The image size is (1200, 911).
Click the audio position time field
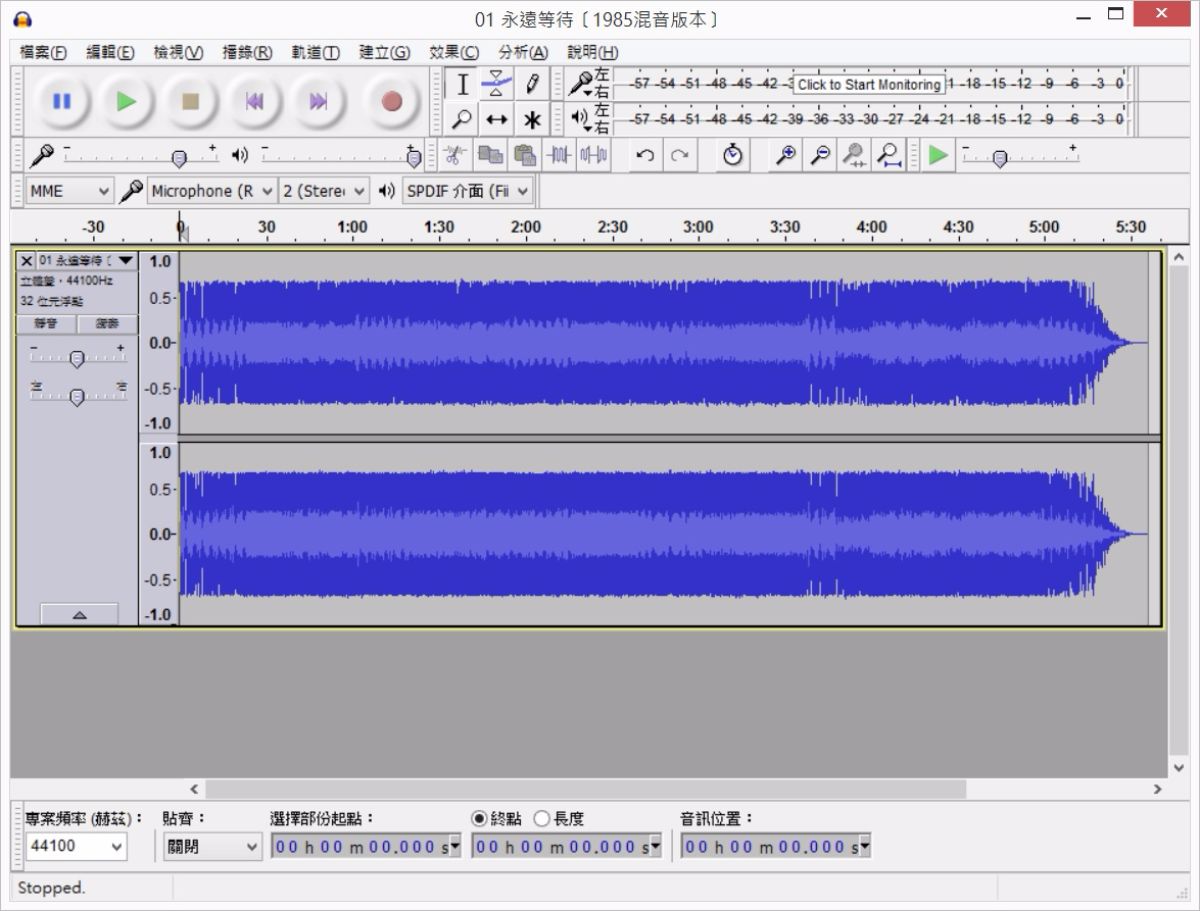tap(776, 847)
